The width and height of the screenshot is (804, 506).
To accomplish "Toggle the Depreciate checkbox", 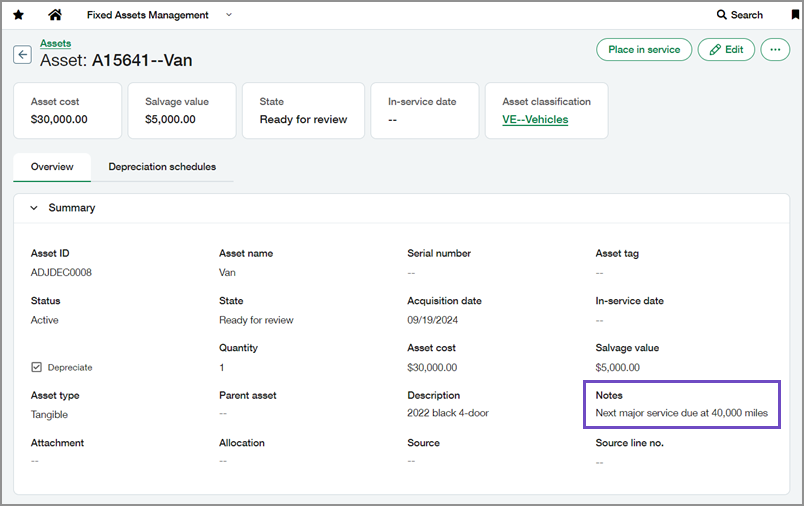I will [x=37, y=367].
